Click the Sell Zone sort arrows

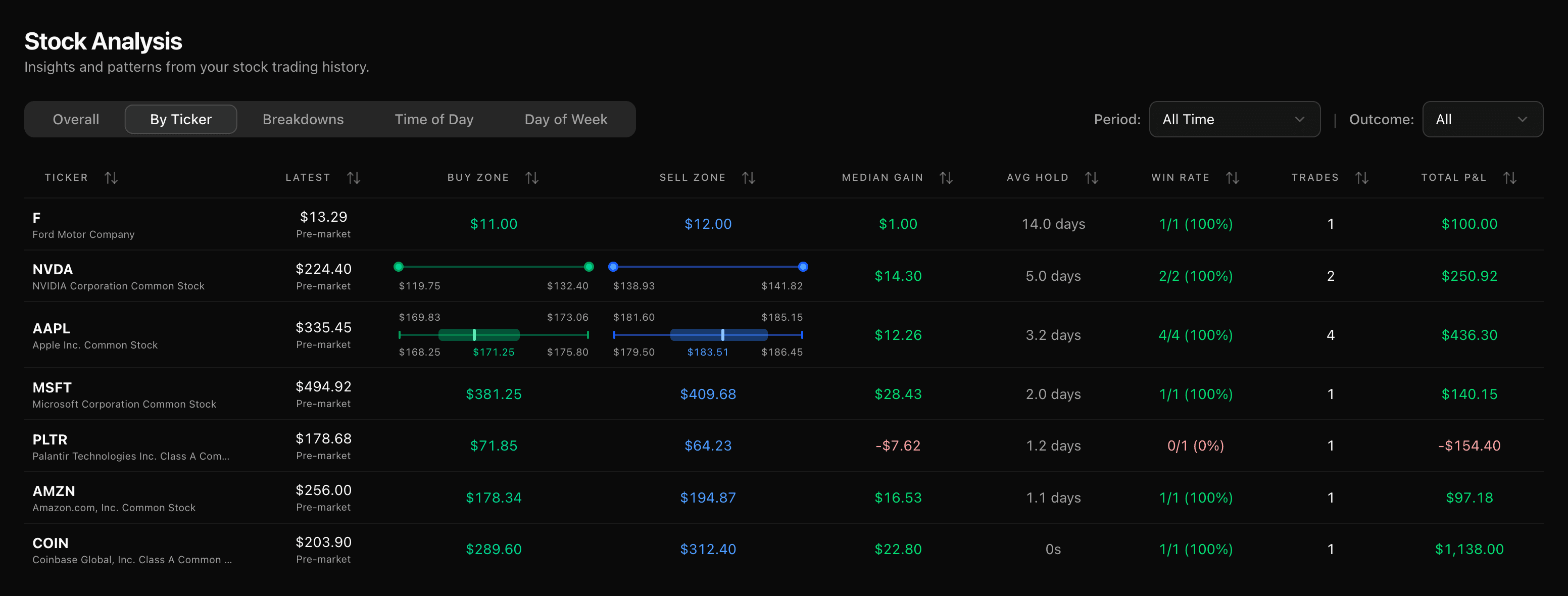coord(749,178)
